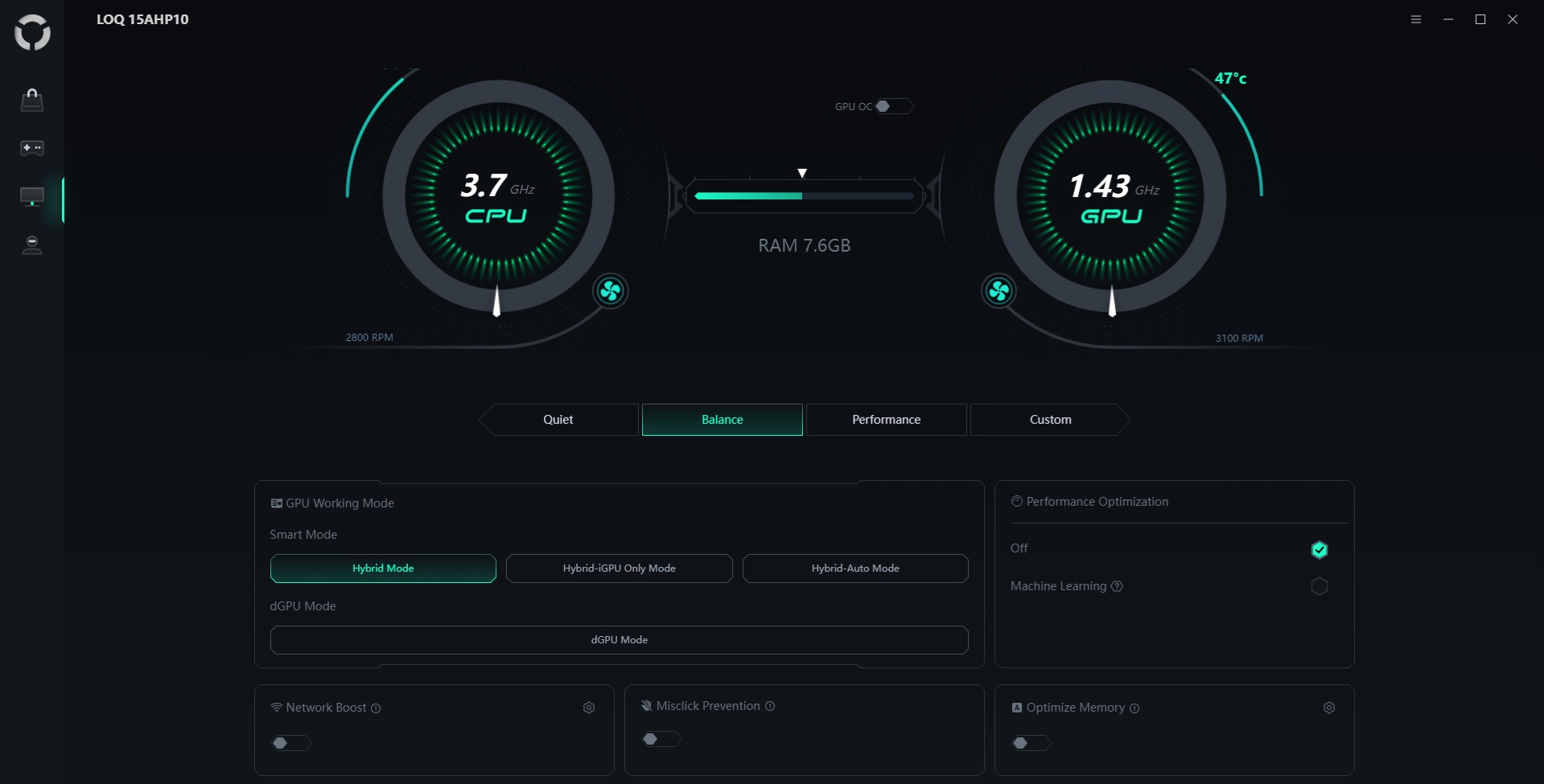Toggle the GPU OC switch

coord(894,106)
